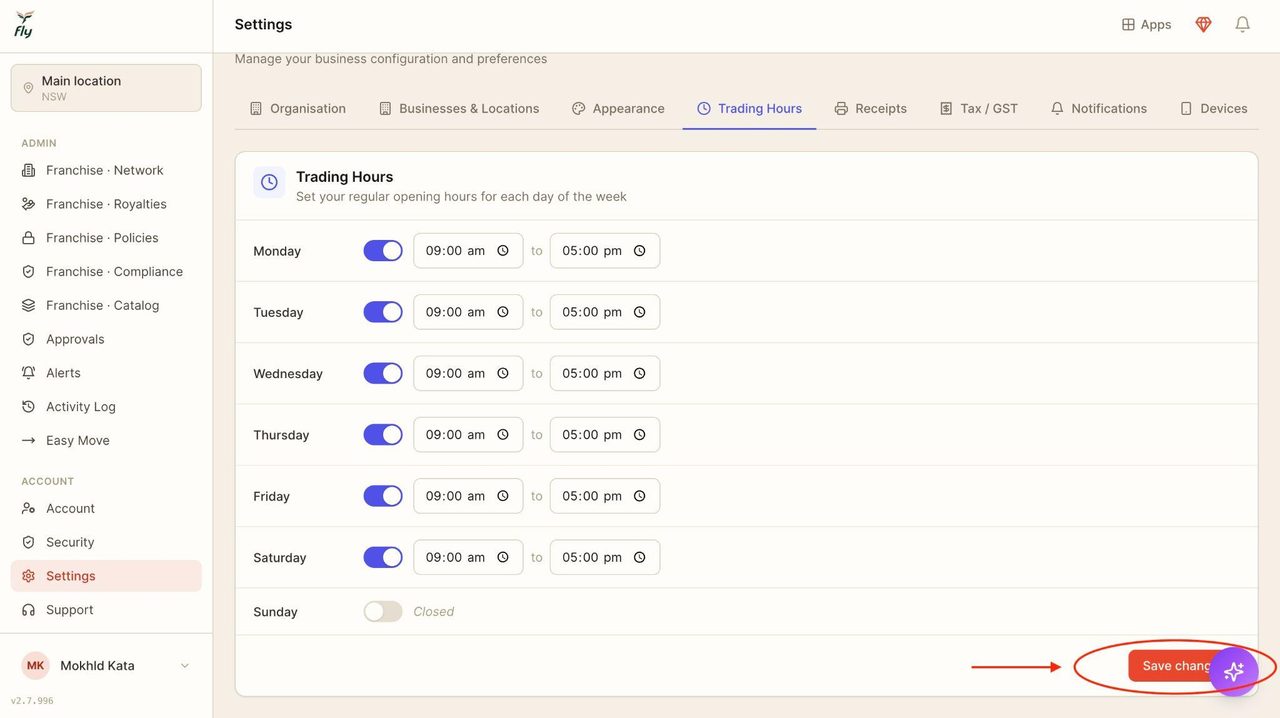The width and height of the screenshot is (1280, 718).
Task: Open Support in sidebar
Action: coord(106,610)
